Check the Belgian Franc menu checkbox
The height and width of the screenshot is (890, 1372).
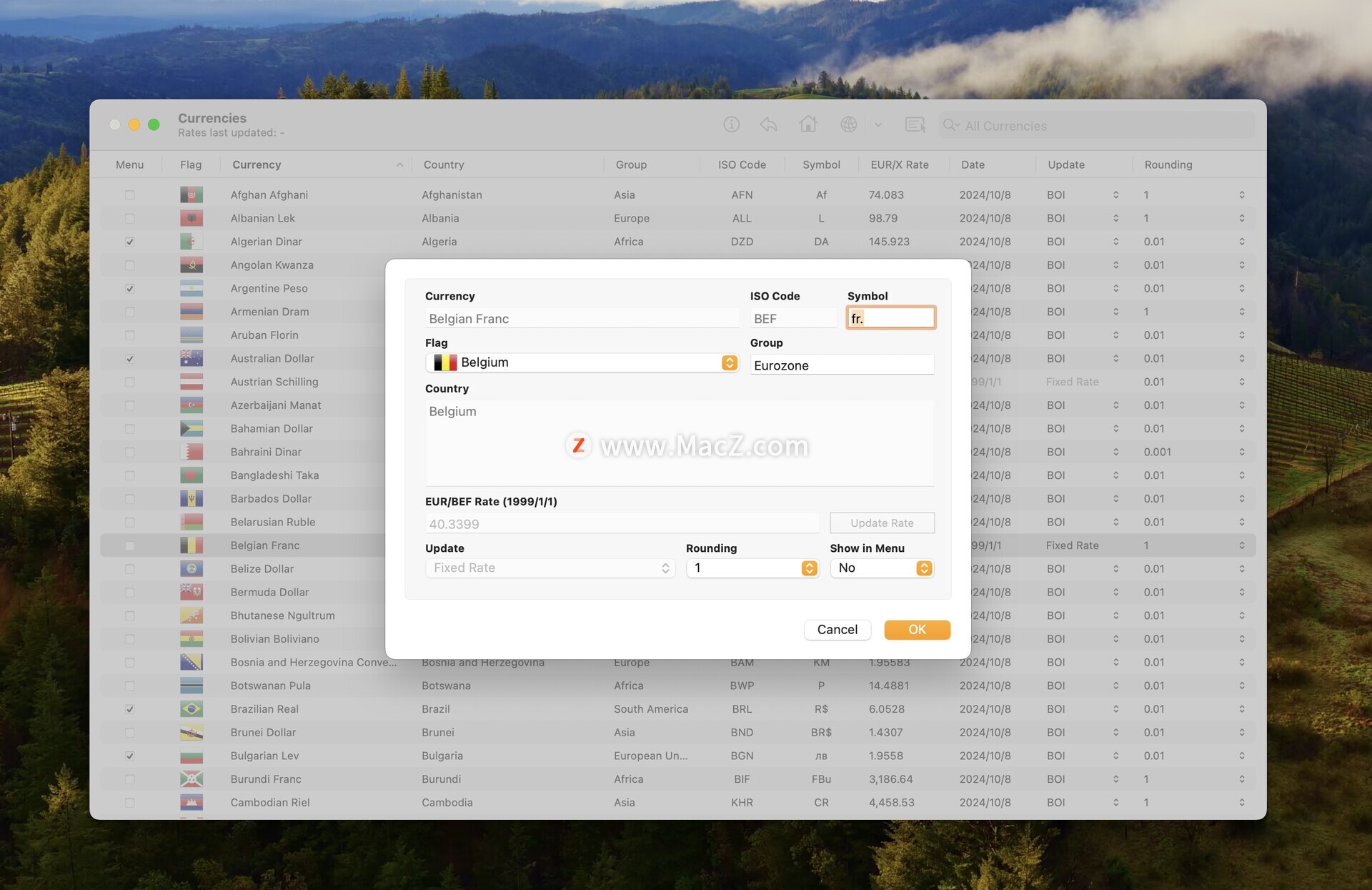129,545
